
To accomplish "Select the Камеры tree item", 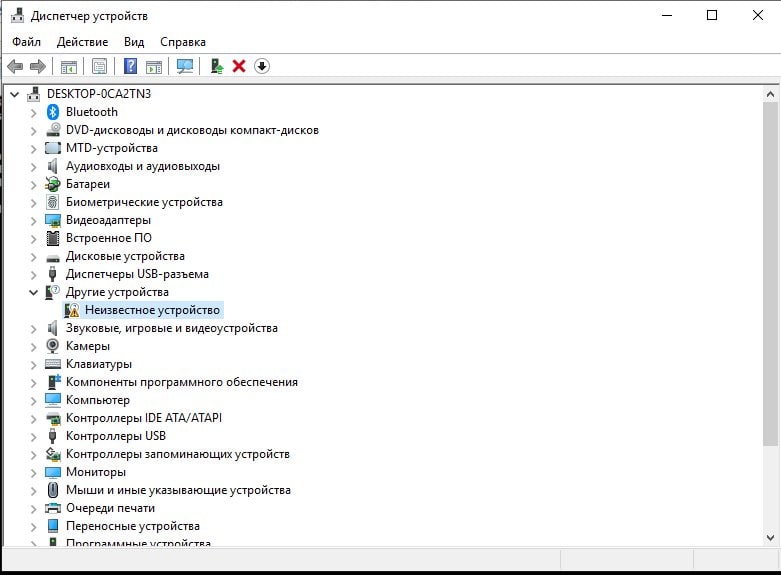I will [x=88, y=346].
